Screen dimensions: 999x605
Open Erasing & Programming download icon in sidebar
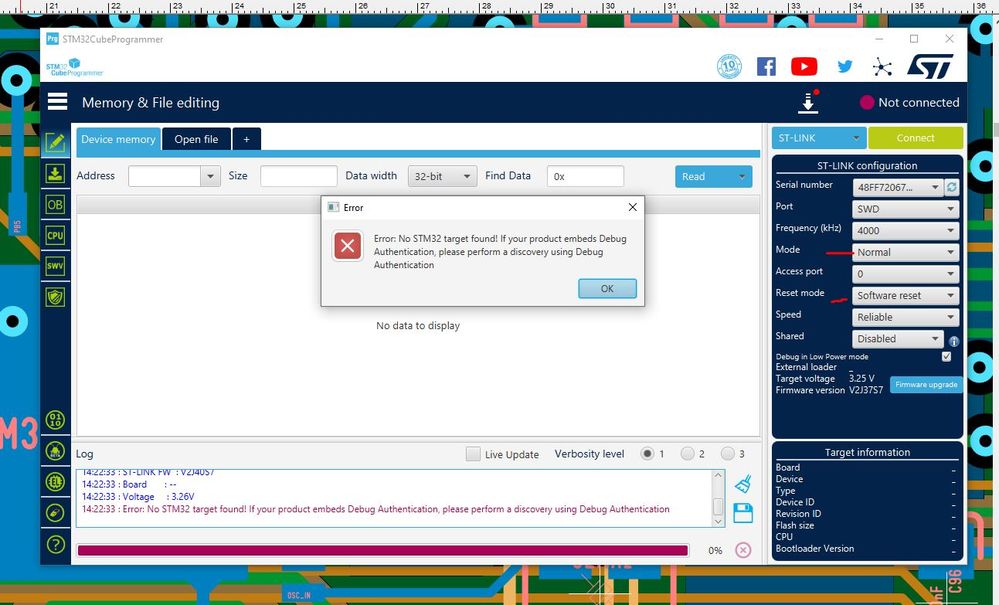pos(55,174)
